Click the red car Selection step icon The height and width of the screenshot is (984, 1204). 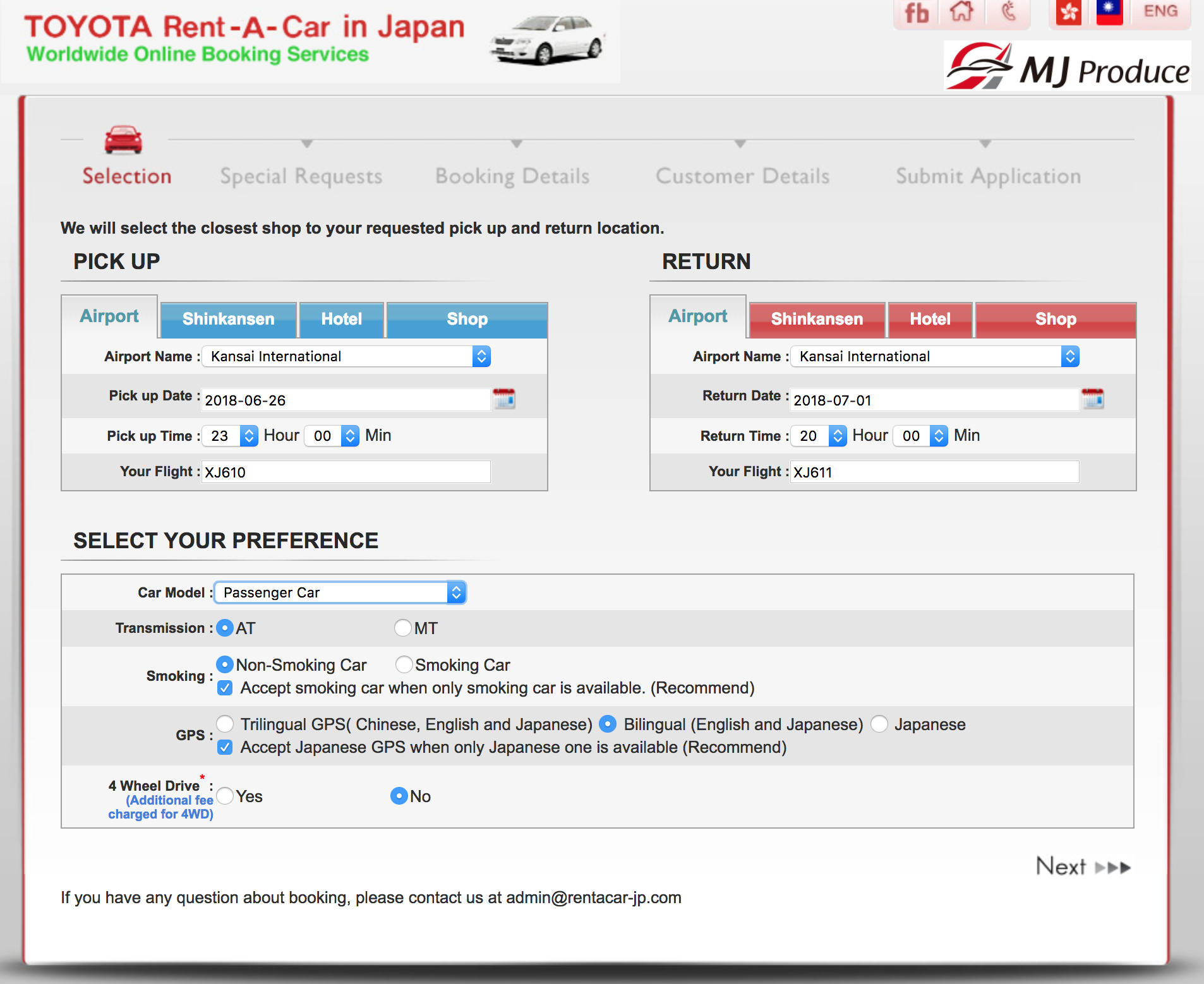coord(123,140)
